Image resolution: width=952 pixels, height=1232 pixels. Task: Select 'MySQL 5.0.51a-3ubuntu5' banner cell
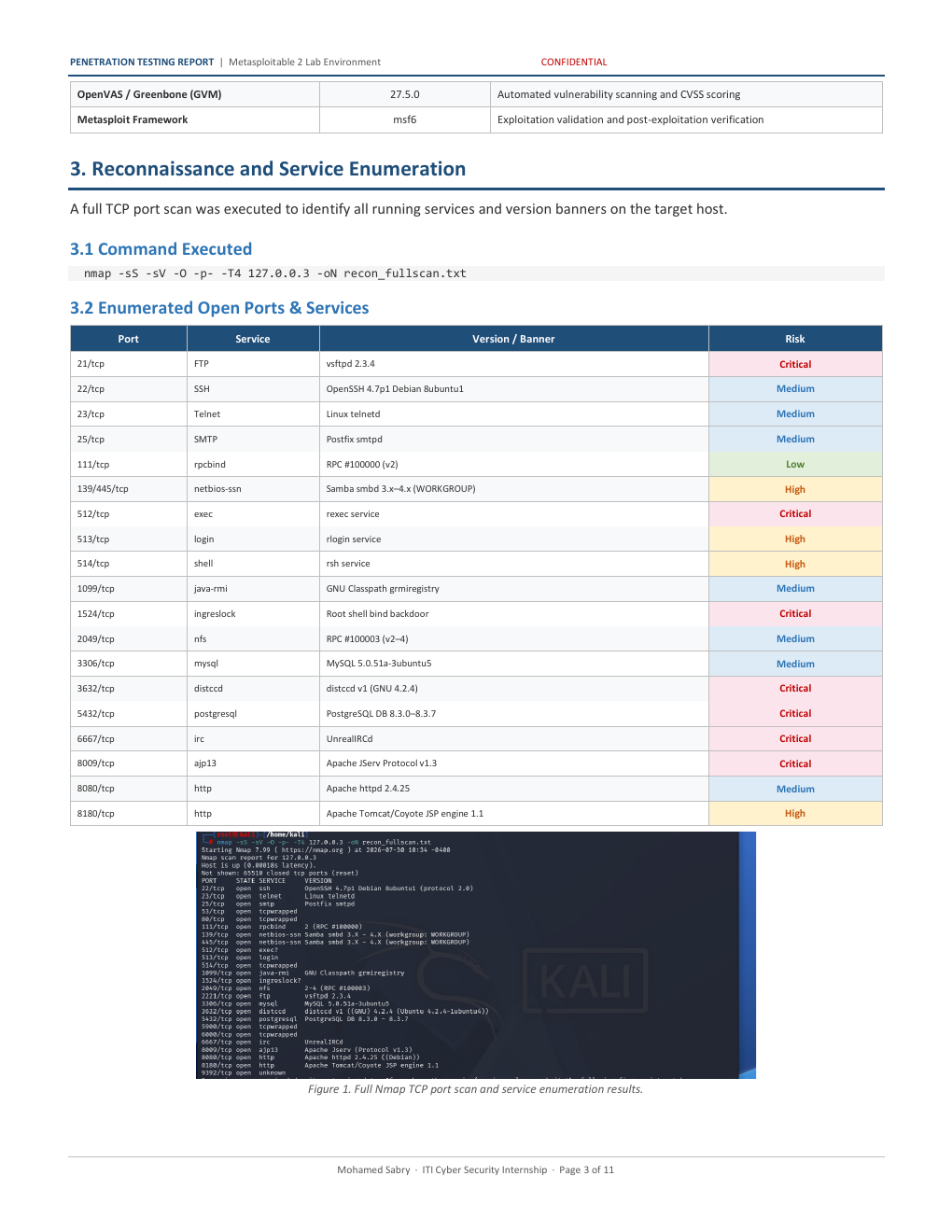514,664
